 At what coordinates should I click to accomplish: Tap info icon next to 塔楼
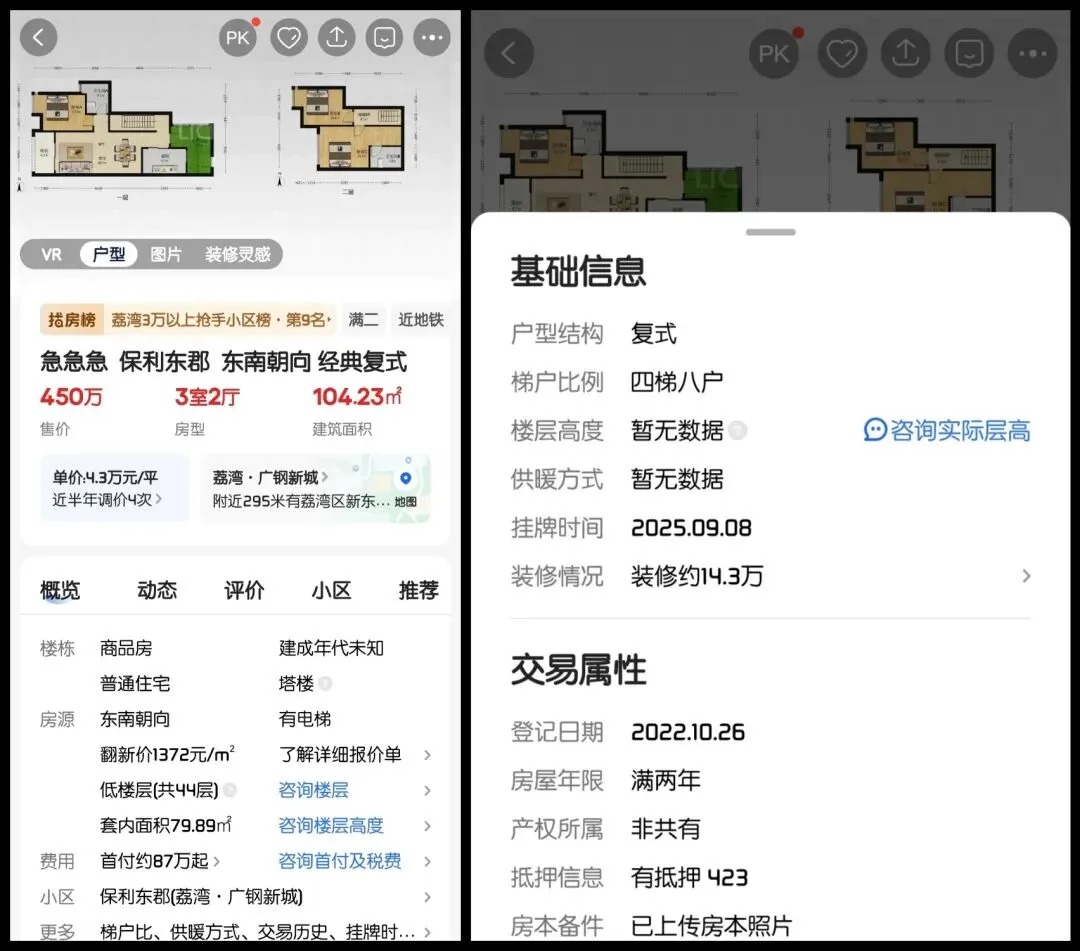[x=325, y=683]
